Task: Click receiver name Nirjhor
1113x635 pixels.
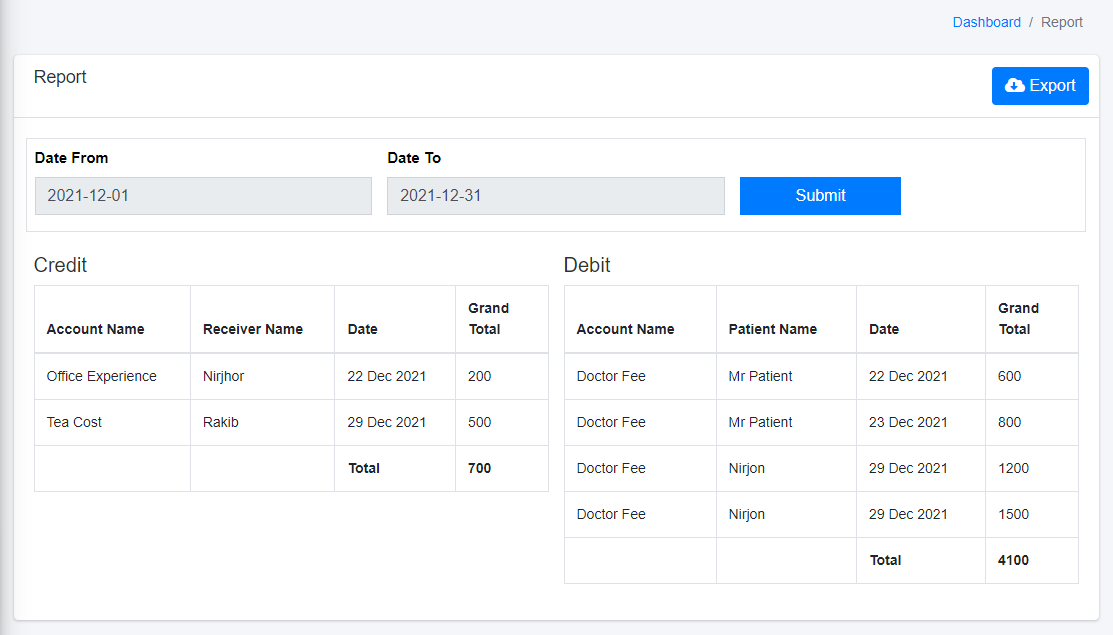Action: click(x=223, y=377)
